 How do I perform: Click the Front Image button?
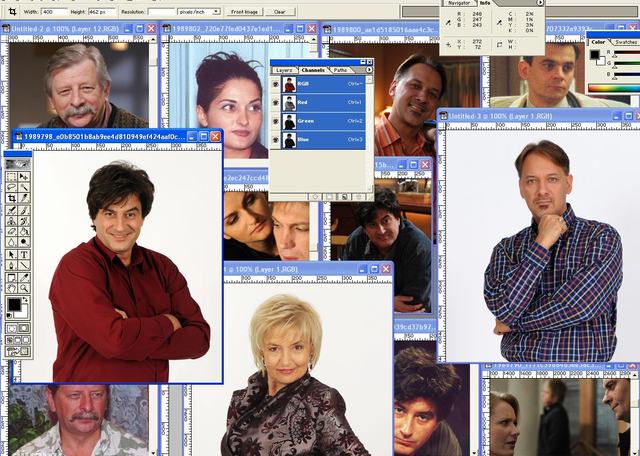244,11
